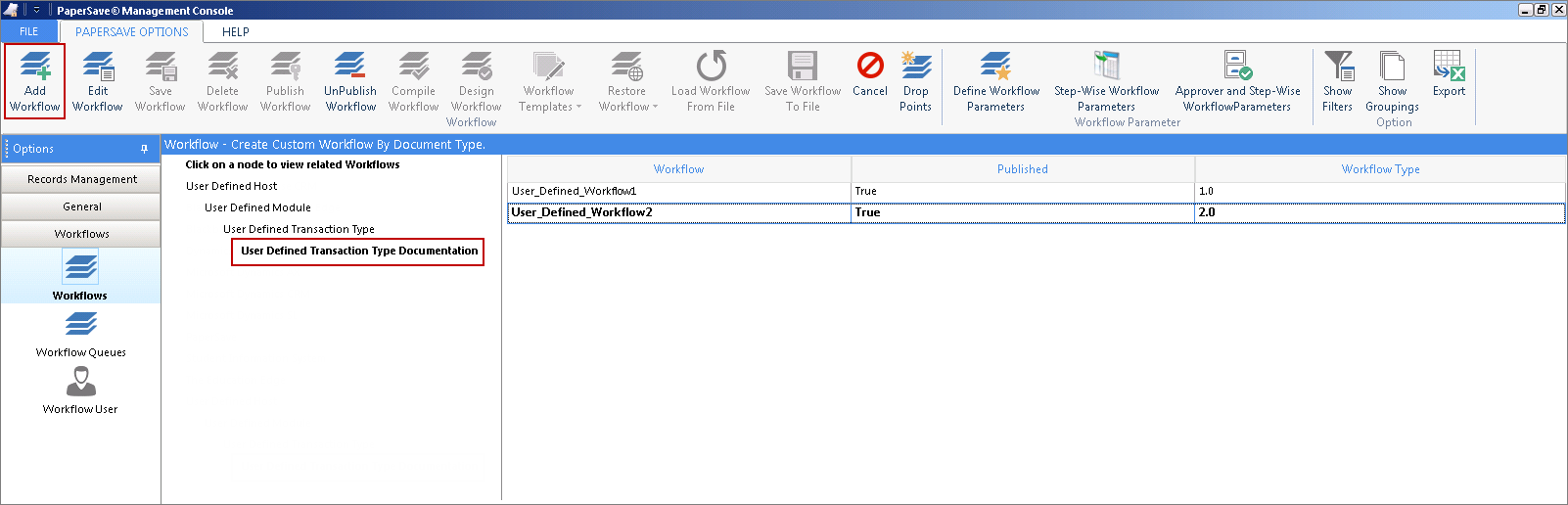Open the Workflow Templates dropdown

pos(549,81)
